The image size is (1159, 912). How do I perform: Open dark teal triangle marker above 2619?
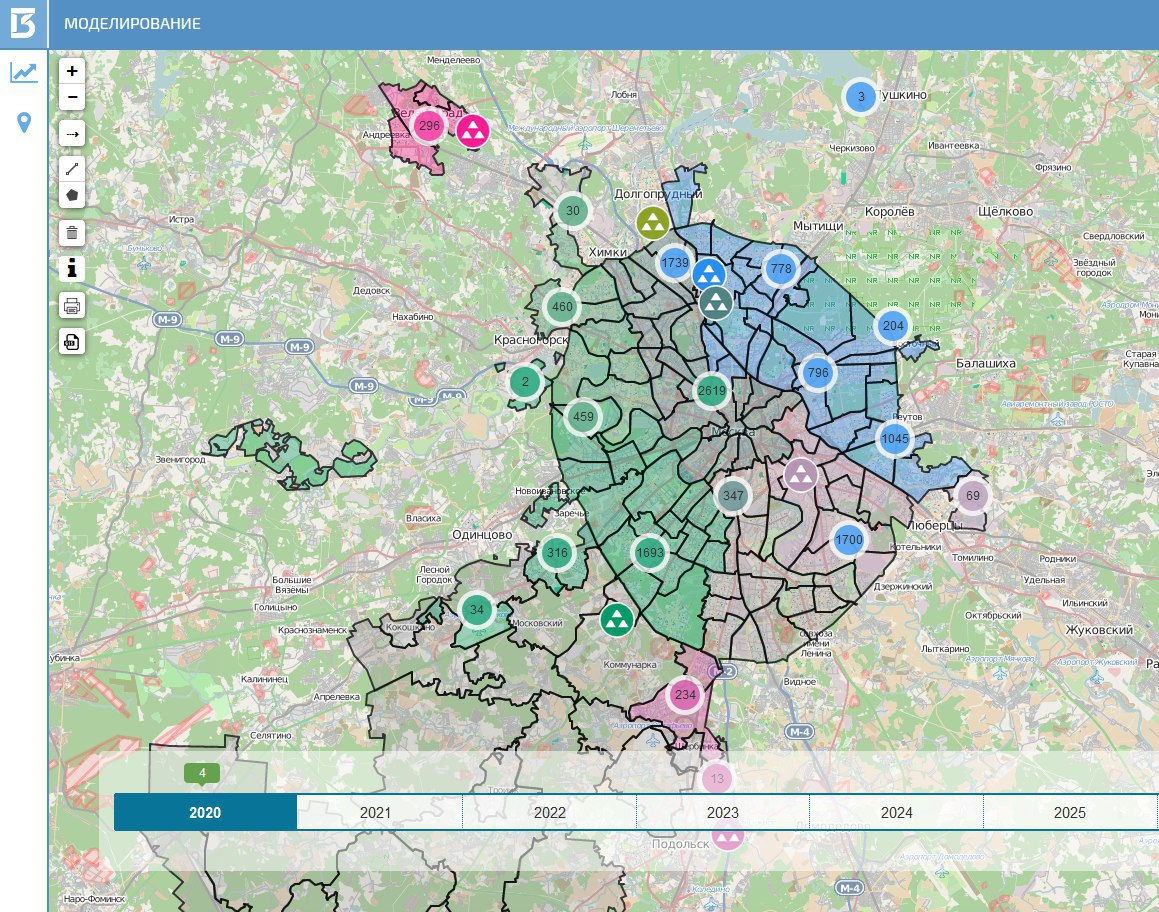coord(716,303)
